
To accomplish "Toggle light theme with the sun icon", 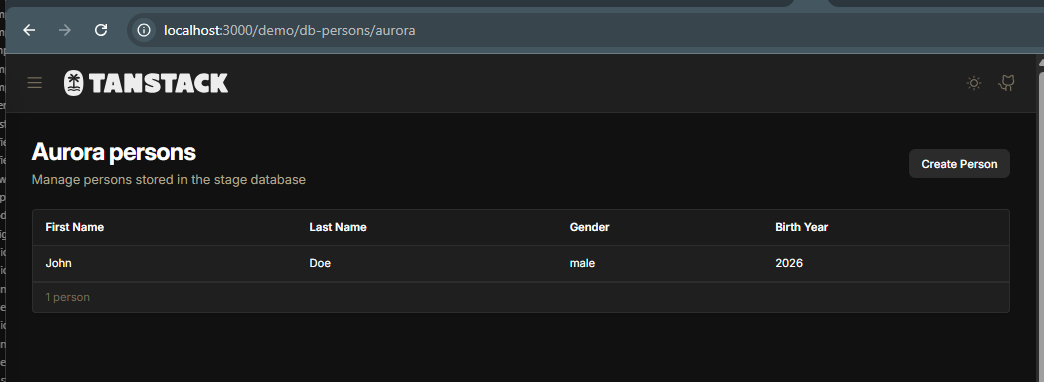I will tap(973, 83).
